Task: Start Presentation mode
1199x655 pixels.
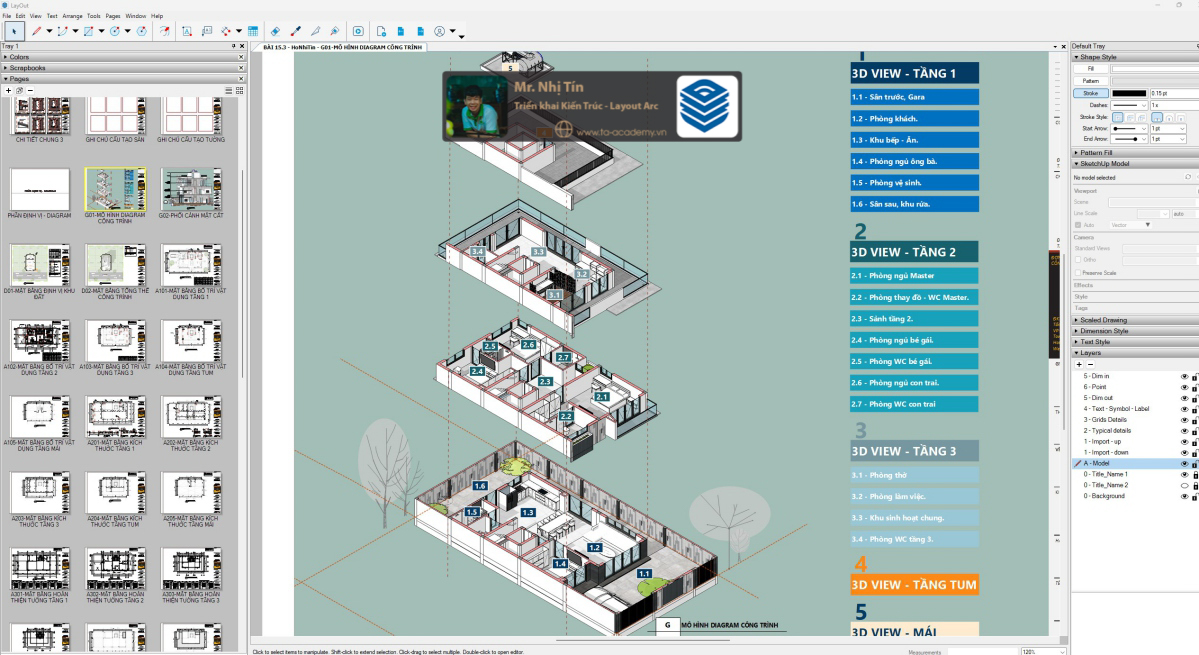Action: pyautogui.click(x=358, y=31)
